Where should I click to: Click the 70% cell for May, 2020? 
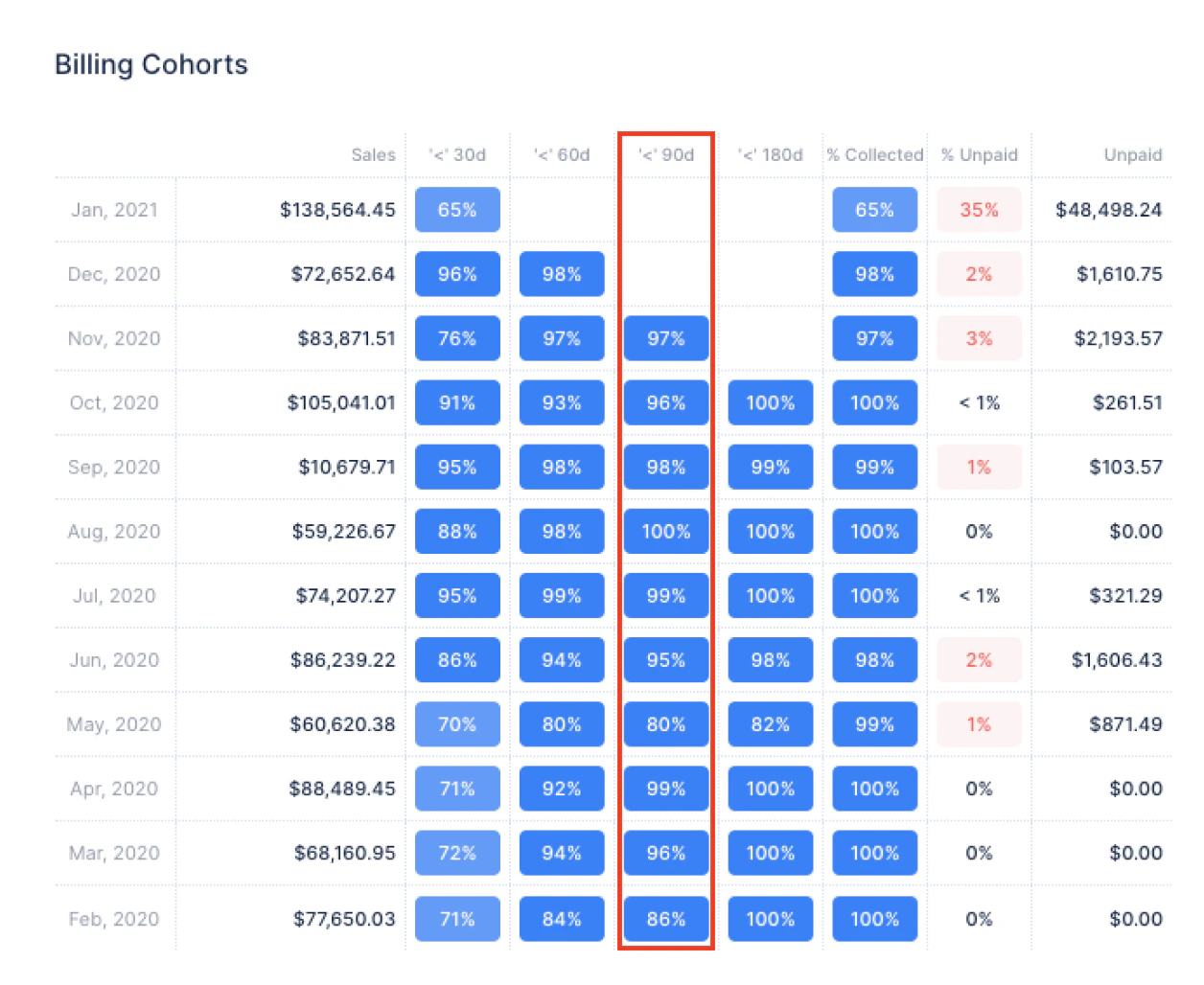[457, 724]
